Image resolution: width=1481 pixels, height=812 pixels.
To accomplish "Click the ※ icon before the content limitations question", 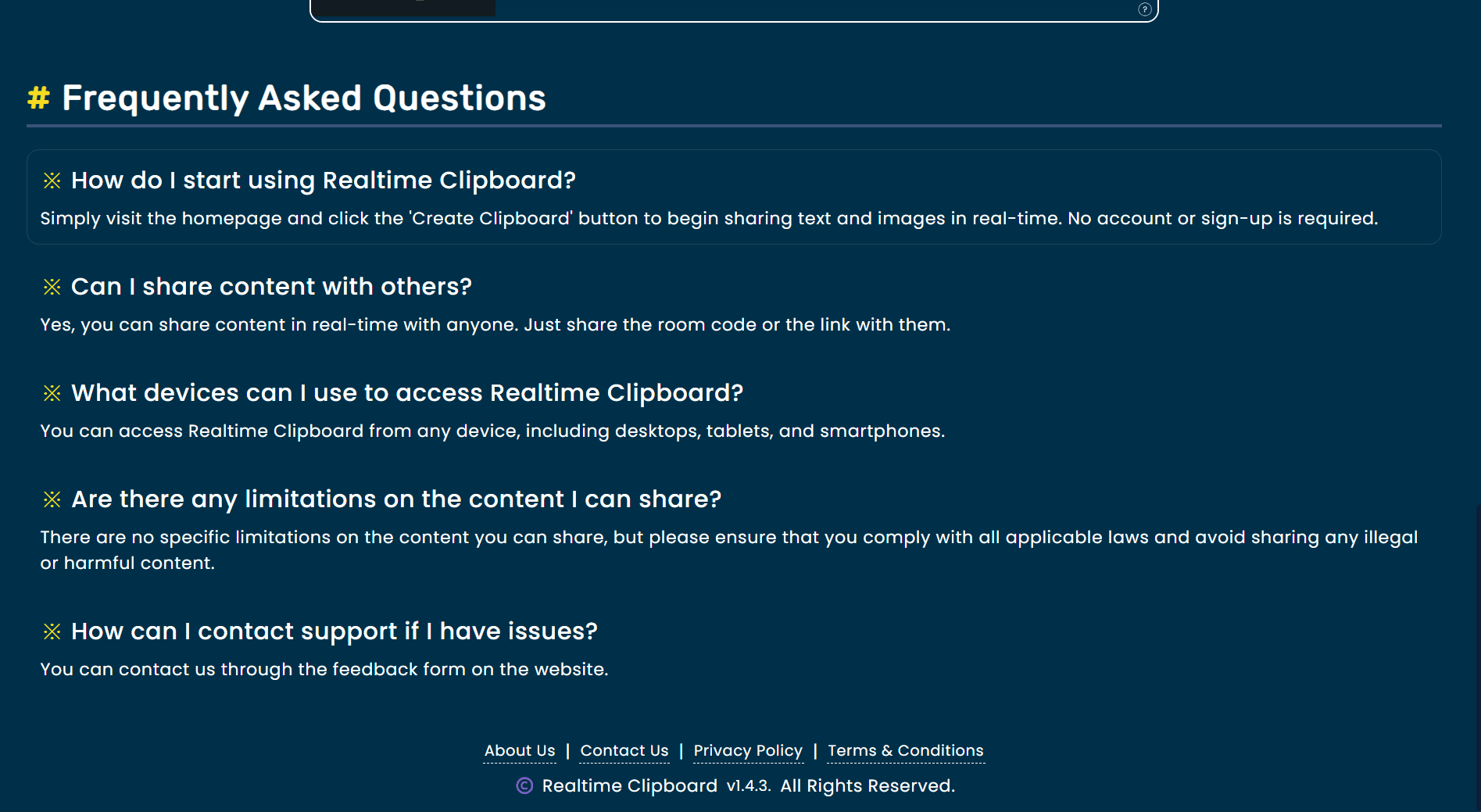I will click(x=52, y=499).
